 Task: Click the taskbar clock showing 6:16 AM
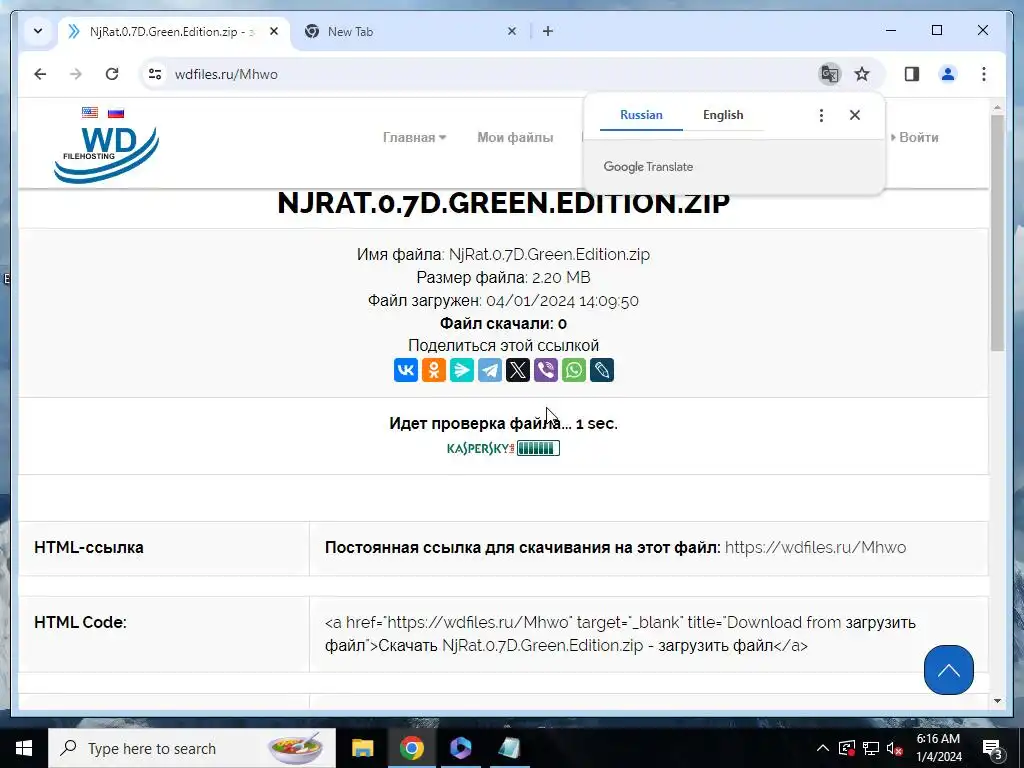pyautogui.click(x=938, y=748)
